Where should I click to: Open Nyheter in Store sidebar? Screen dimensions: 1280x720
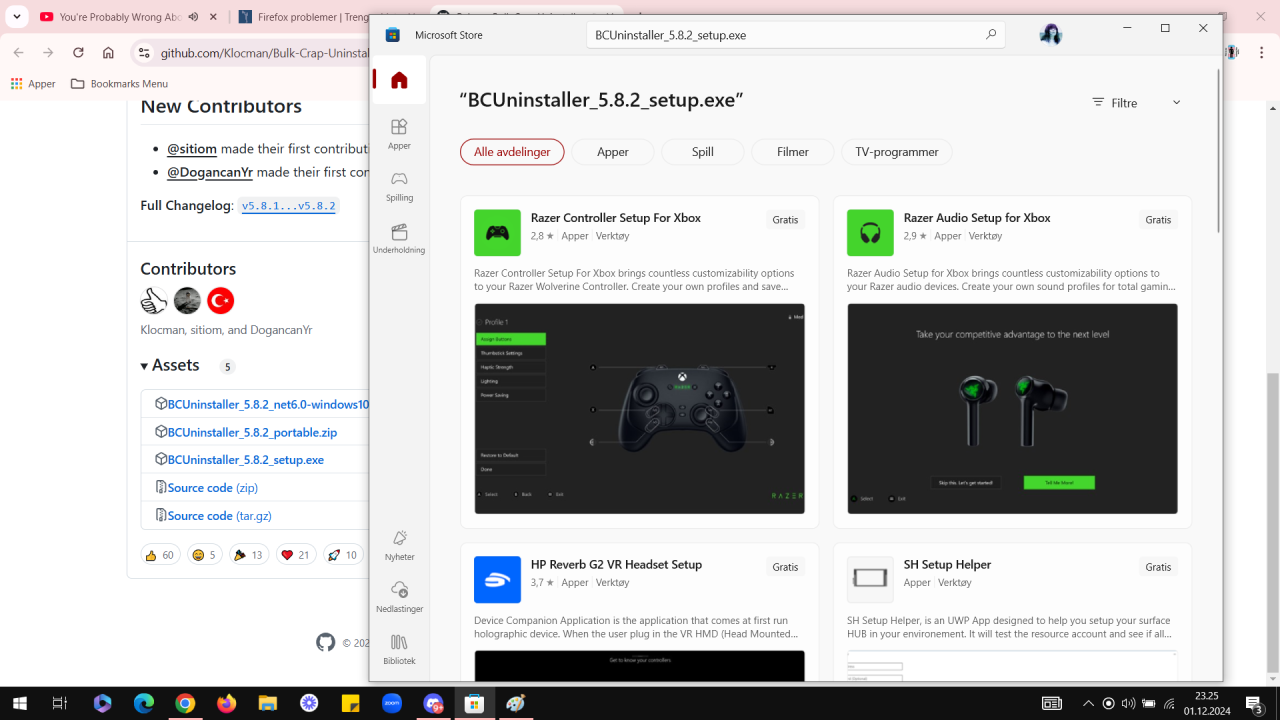coord(399,544)
